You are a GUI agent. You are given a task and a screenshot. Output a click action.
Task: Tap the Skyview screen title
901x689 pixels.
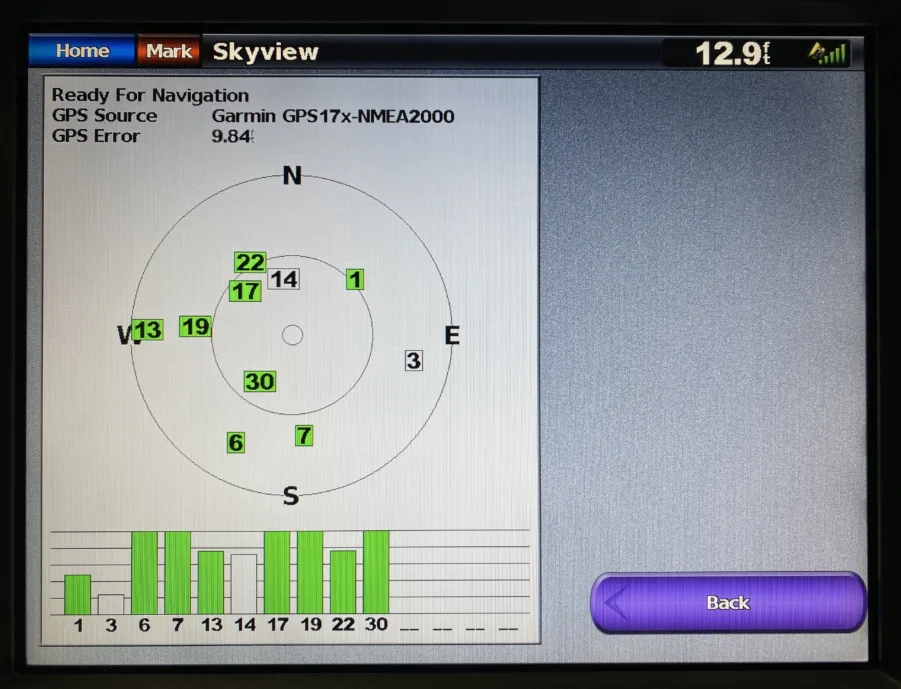[266, 52]
